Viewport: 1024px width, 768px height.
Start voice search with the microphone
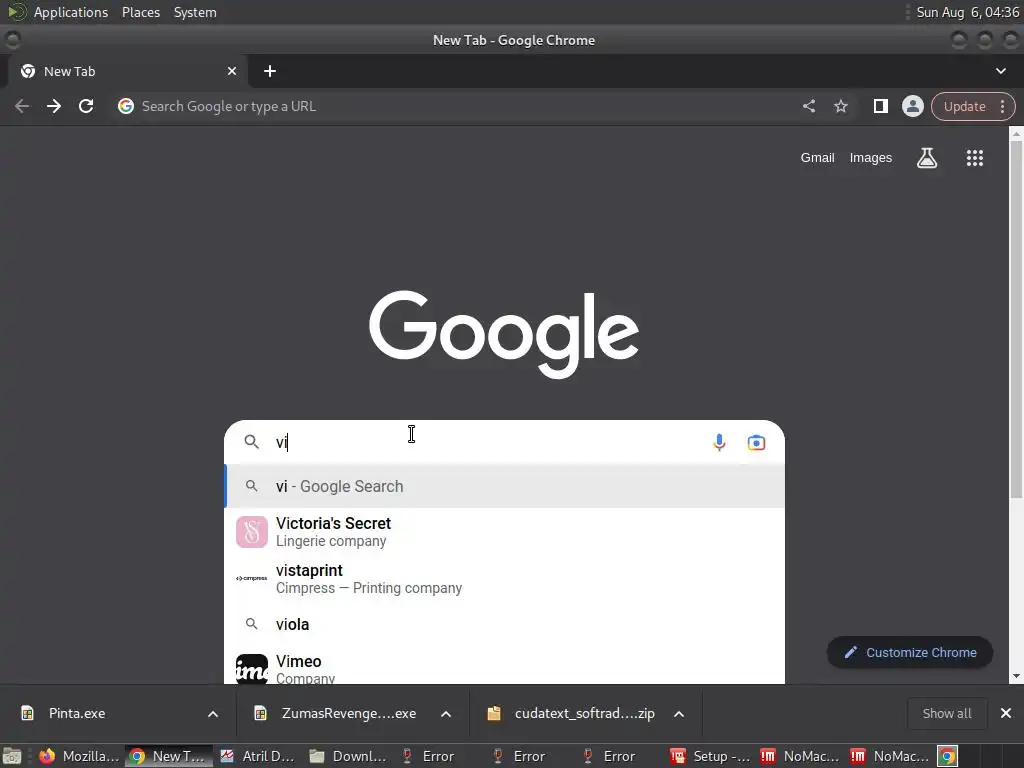point(719,442)
